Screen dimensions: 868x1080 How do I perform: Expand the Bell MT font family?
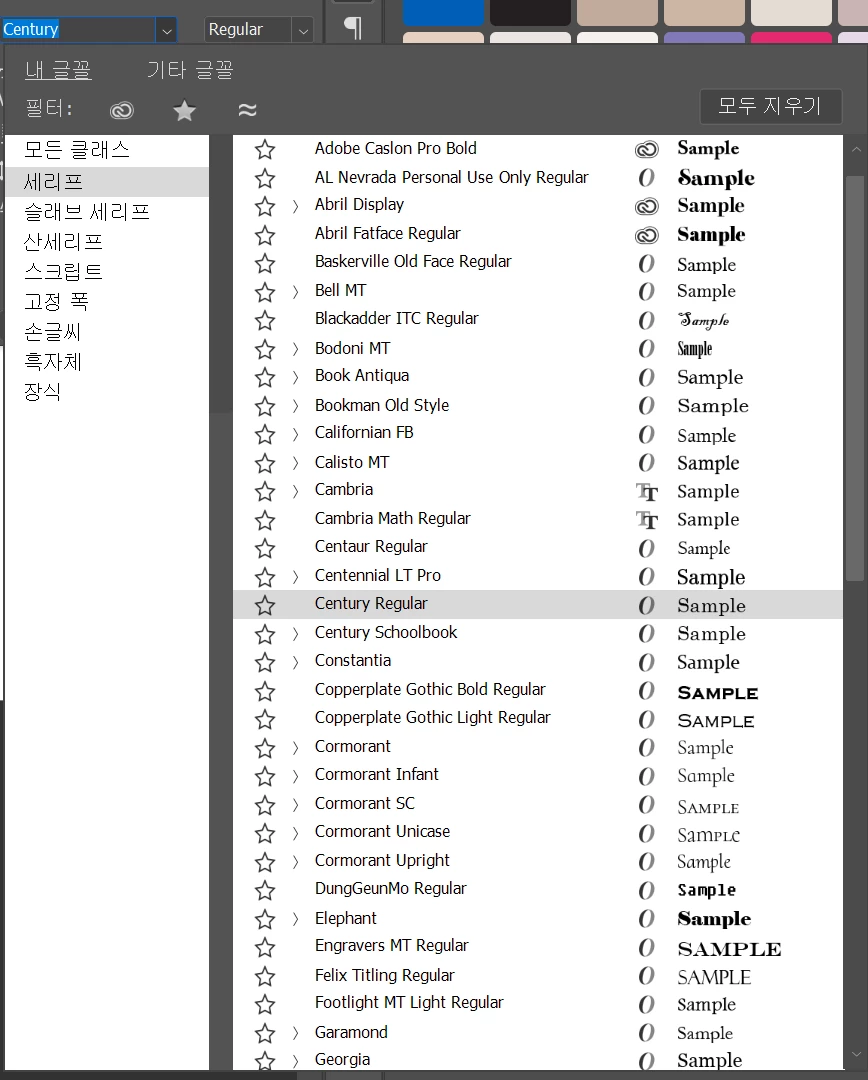pos(295,292)
